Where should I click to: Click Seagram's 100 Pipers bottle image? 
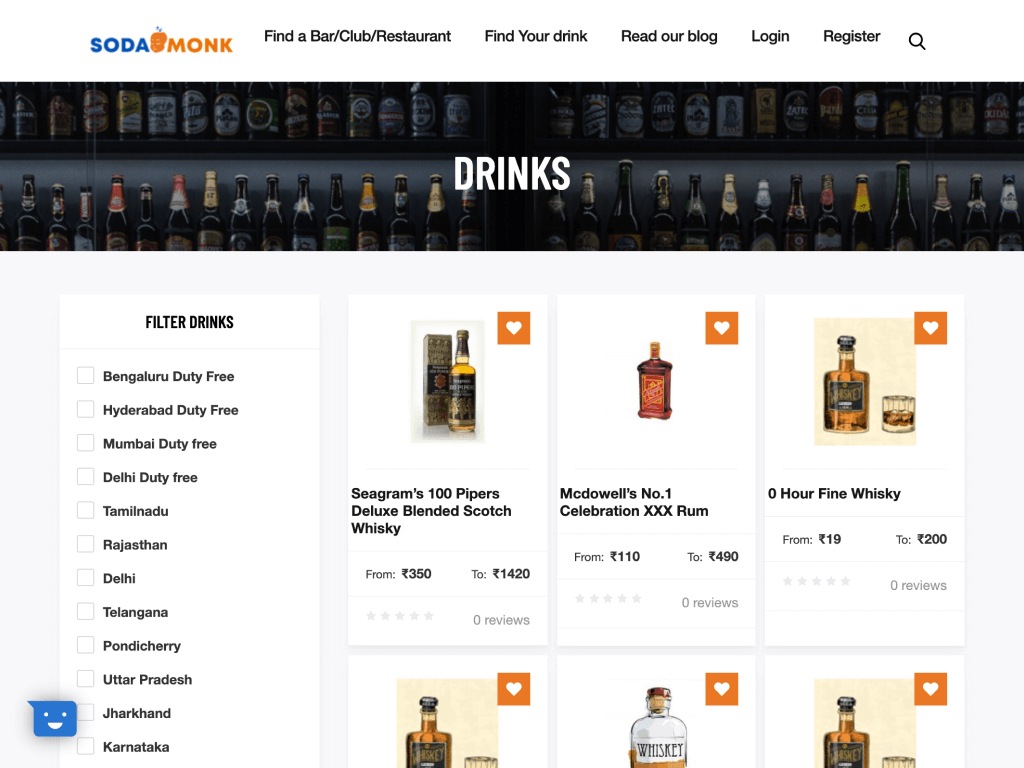pyautogui.click(x=448, y=381)
